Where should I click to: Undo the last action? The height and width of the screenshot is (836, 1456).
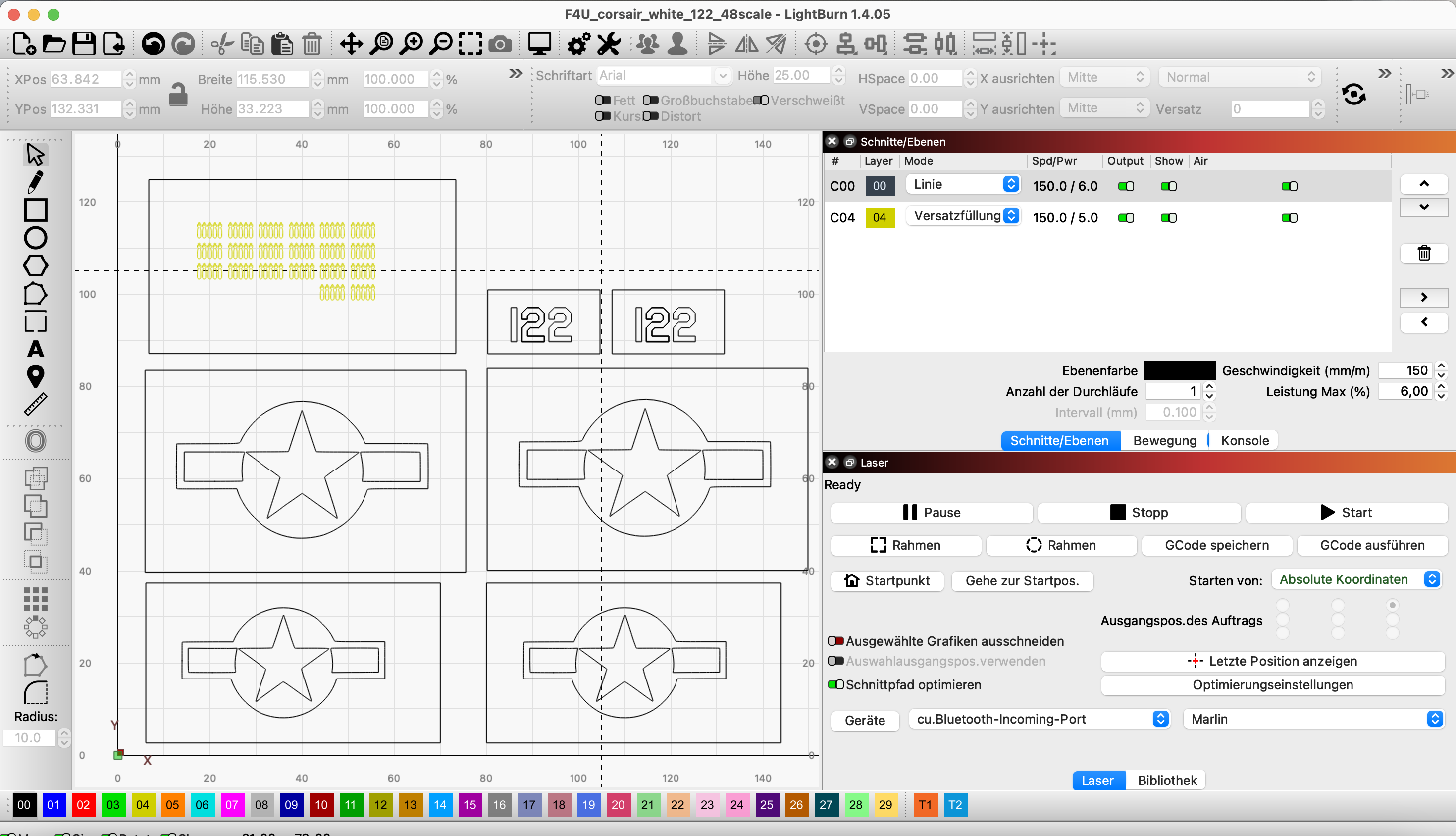(154, 44)
